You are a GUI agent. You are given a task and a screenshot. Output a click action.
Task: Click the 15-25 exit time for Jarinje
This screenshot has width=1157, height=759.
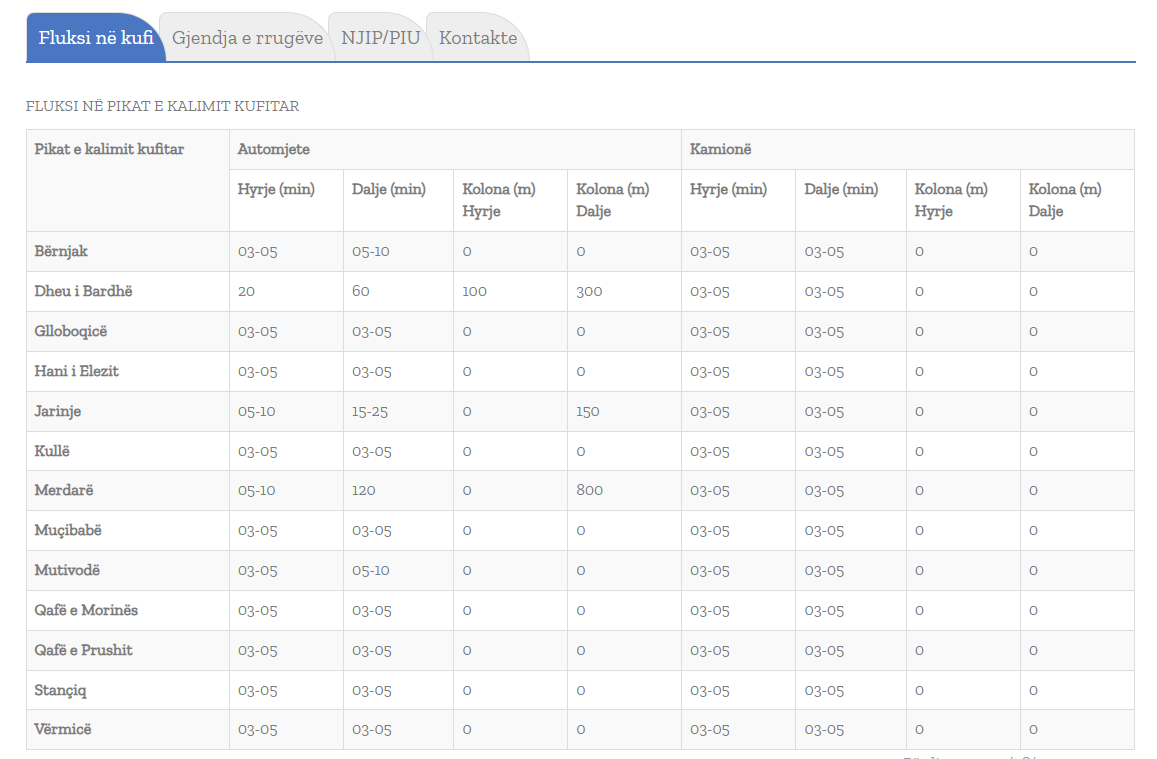click(371, 411)
